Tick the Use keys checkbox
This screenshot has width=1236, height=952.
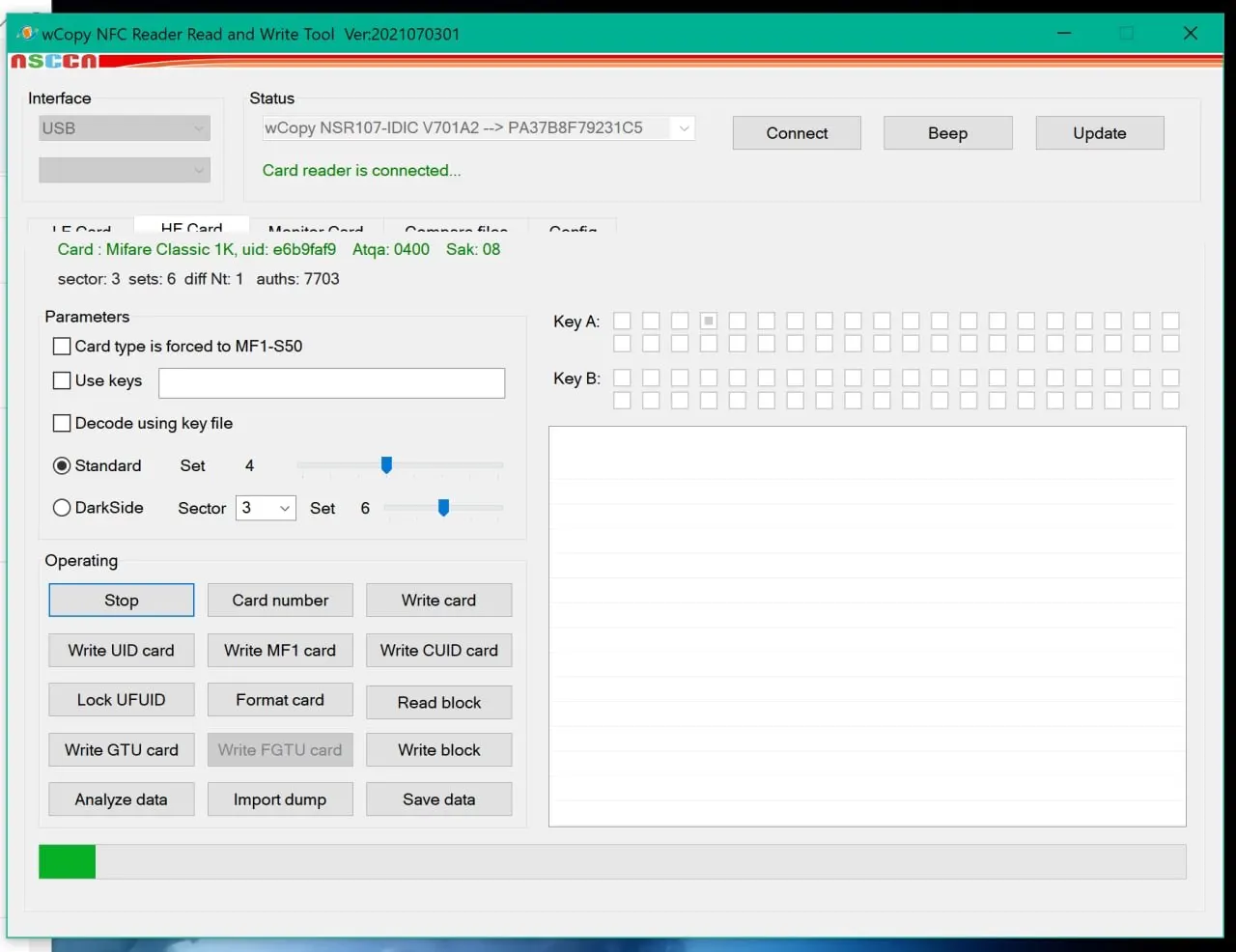tap(62, 380)
